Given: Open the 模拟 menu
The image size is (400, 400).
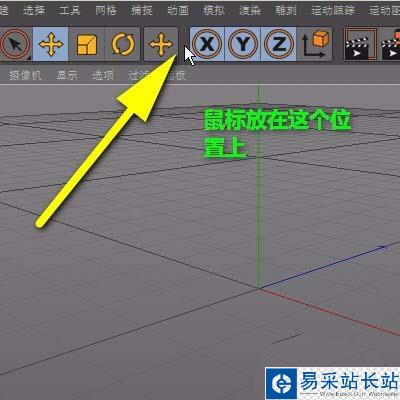Looking at the screenshot, I should pyautogui.click(x=214, y=11).
